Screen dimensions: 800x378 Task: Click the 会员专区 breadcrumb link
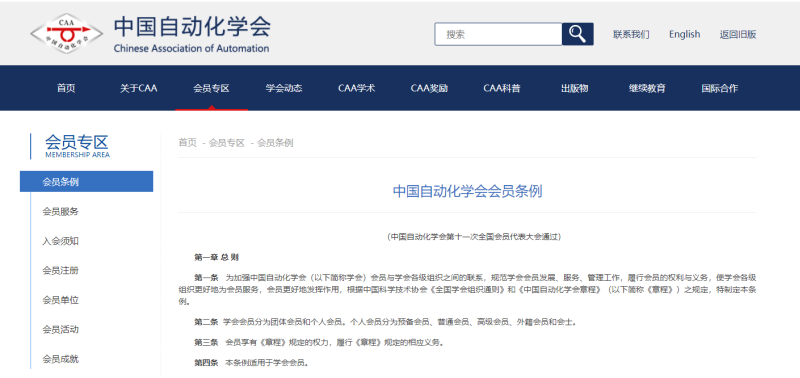pyautogui.click(x=227, y=143)
